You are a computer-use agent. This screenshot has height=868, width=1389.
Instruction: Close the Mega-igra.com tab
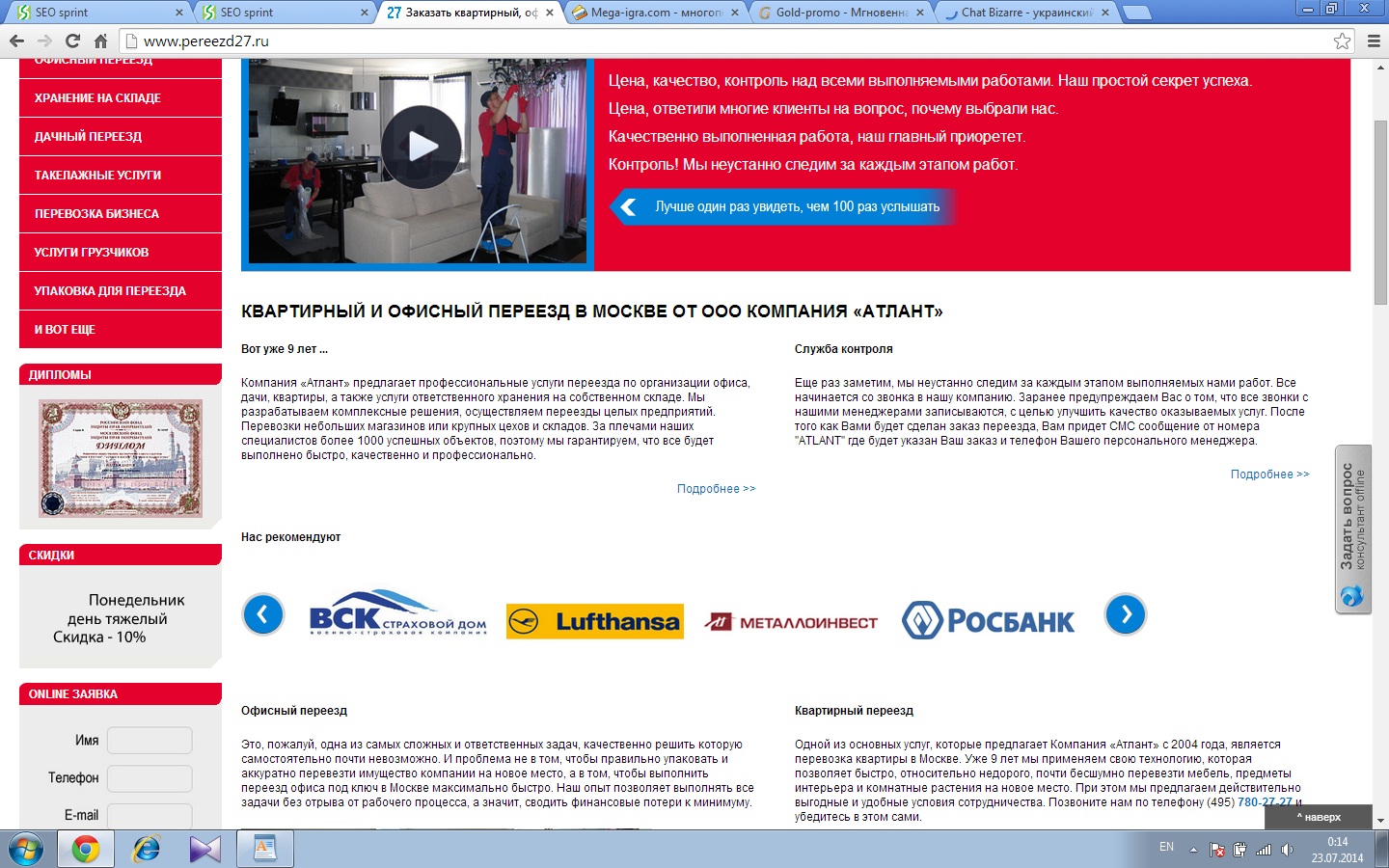pyautogui.click(x=735, y=13)
